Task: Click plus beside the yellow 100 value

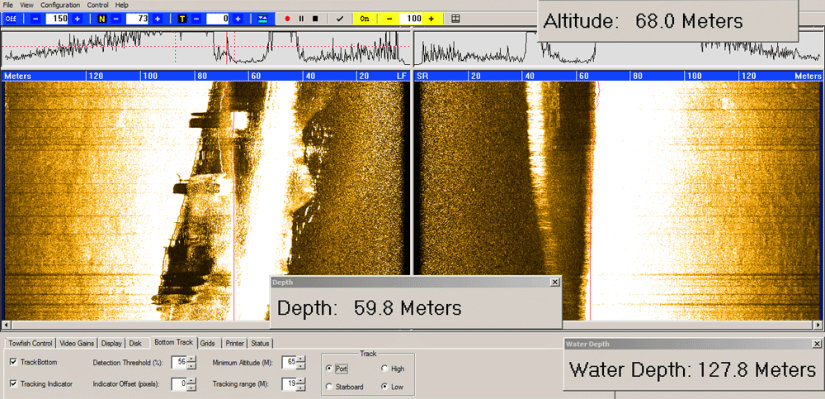Action: point(431,18)
